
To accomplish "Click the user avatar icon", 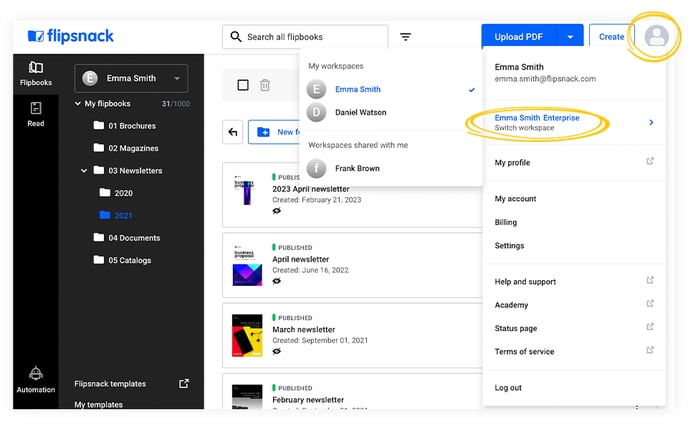I will click(x=656, y=36).
